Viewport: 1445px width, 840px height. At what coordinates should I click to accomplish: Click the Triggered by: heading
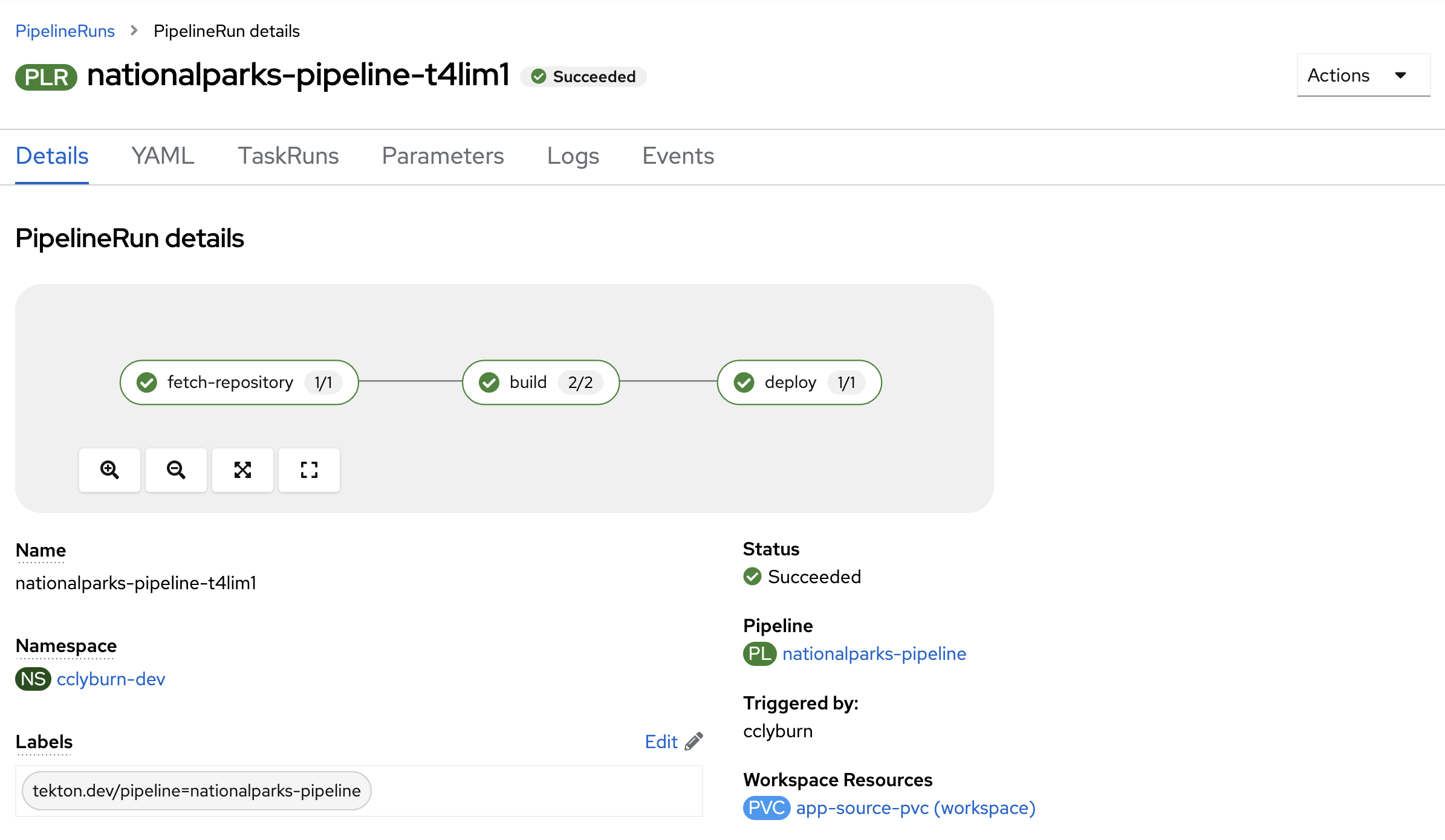pyautogui.click(x=801, y=703)
